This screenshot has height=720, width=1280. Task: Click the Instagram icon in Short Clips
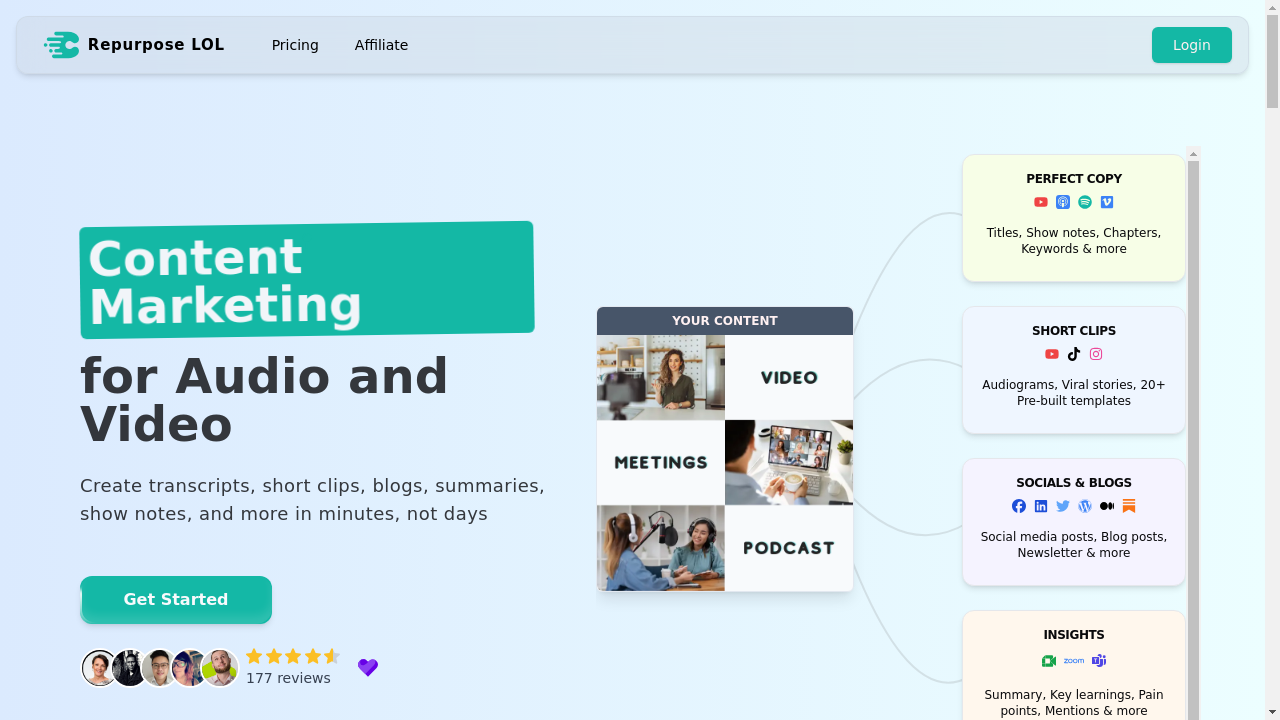click(1096, 354)
